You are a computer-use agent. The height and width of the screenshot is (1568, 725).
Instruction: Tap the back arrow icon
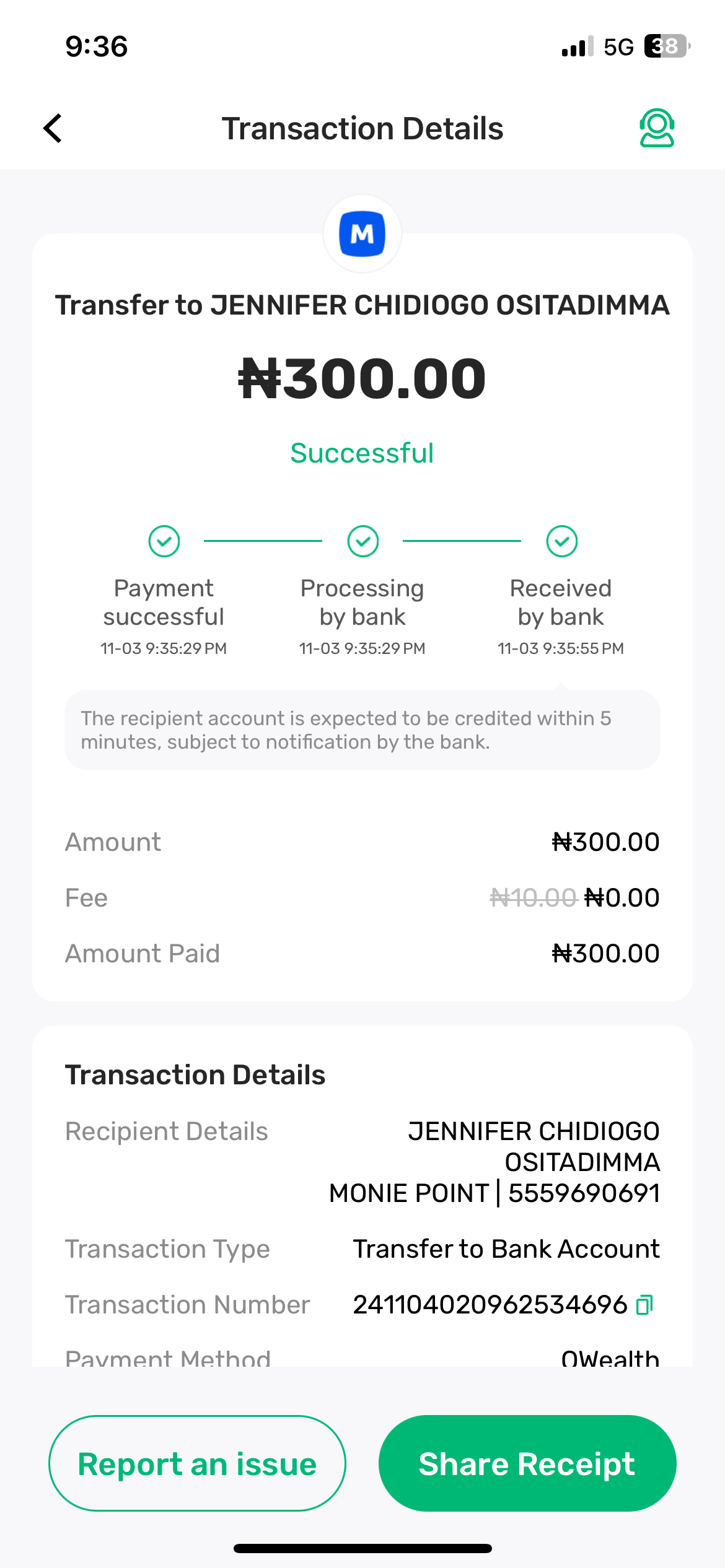pos(53,128)
